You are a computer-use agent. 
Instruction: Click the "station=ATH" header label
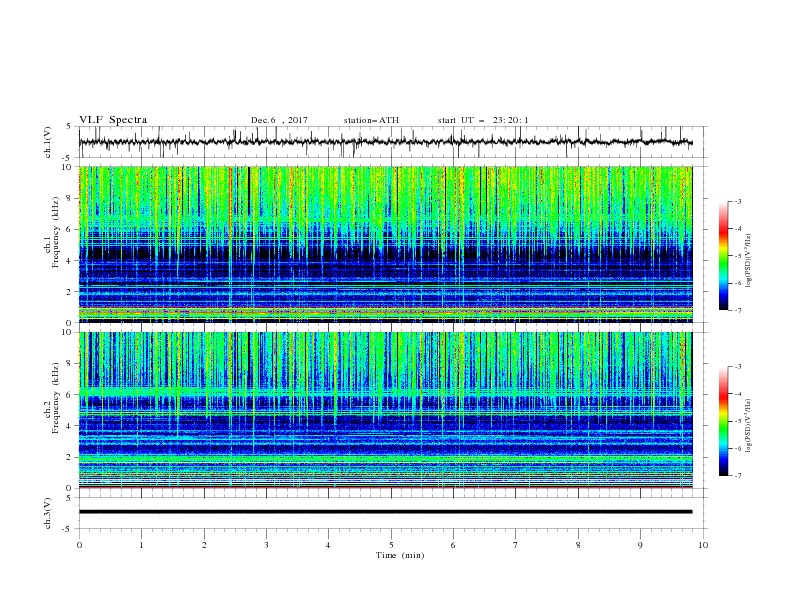[371, 120]
